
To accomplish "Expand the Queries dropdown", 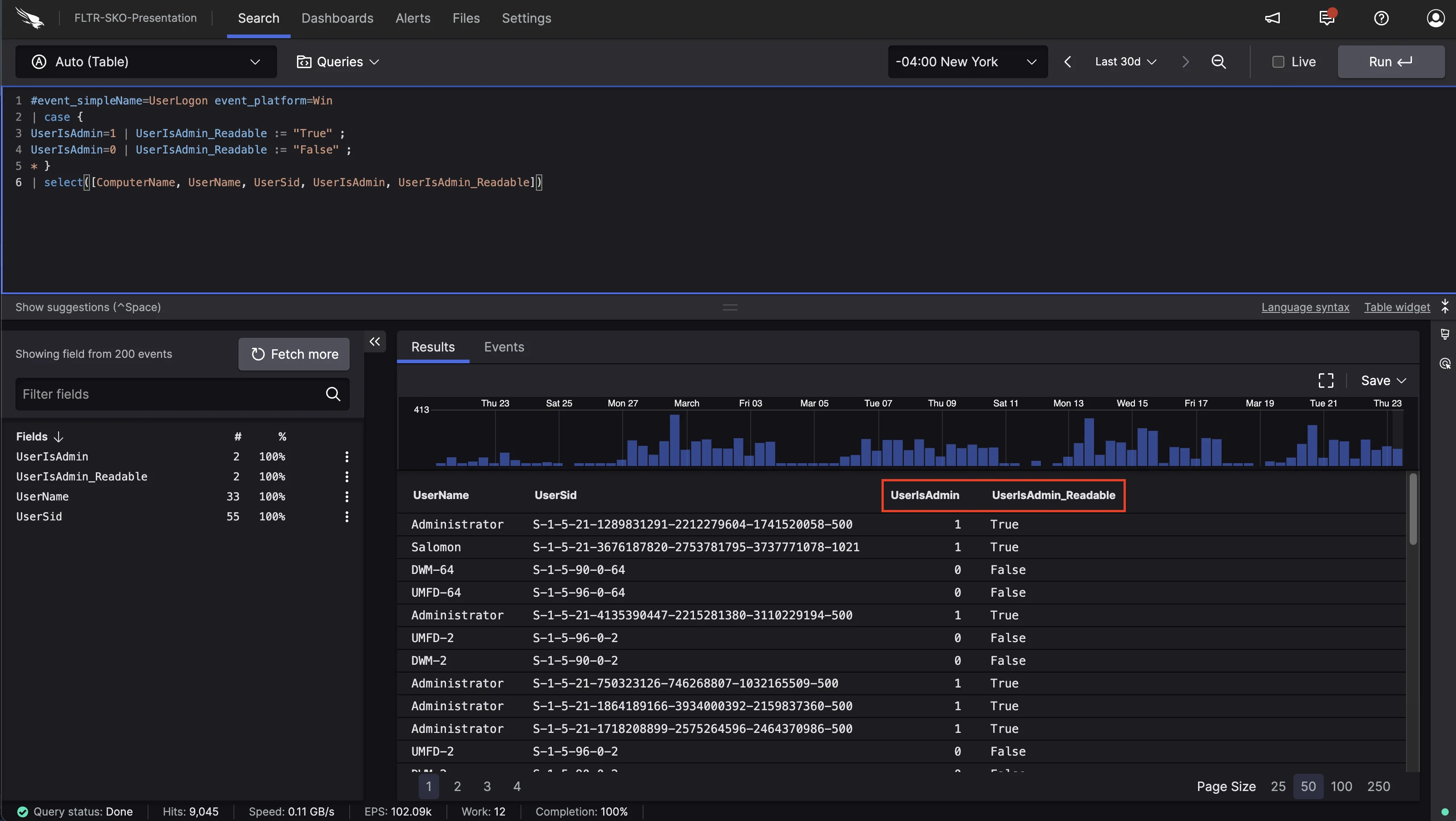I will [x=337, y=62].
